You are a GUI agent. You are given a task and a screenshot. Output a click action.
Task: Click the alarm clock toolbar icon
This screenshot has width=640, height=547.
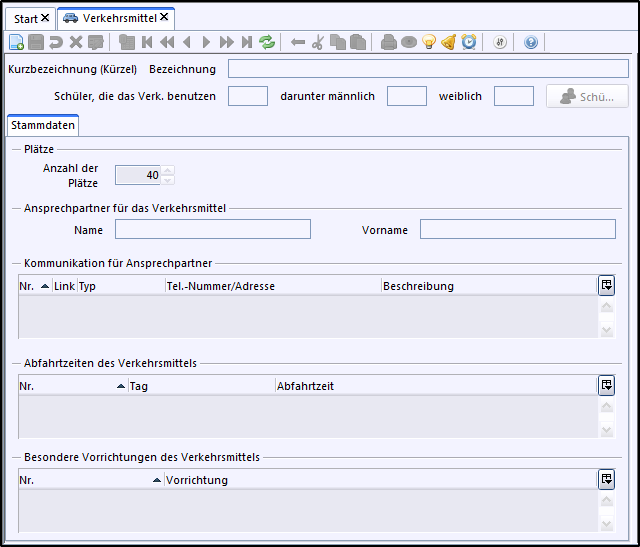468,42
